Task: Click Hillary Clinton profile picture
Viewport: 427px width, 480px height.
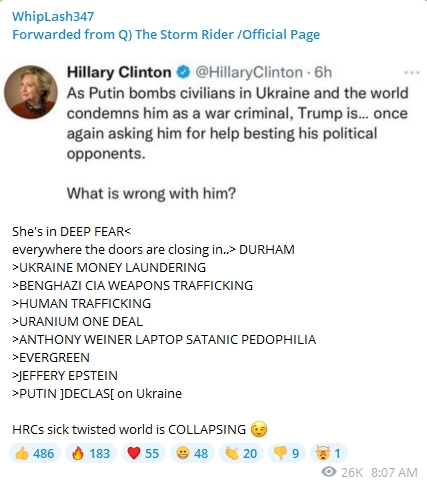Action: [31, 92]
